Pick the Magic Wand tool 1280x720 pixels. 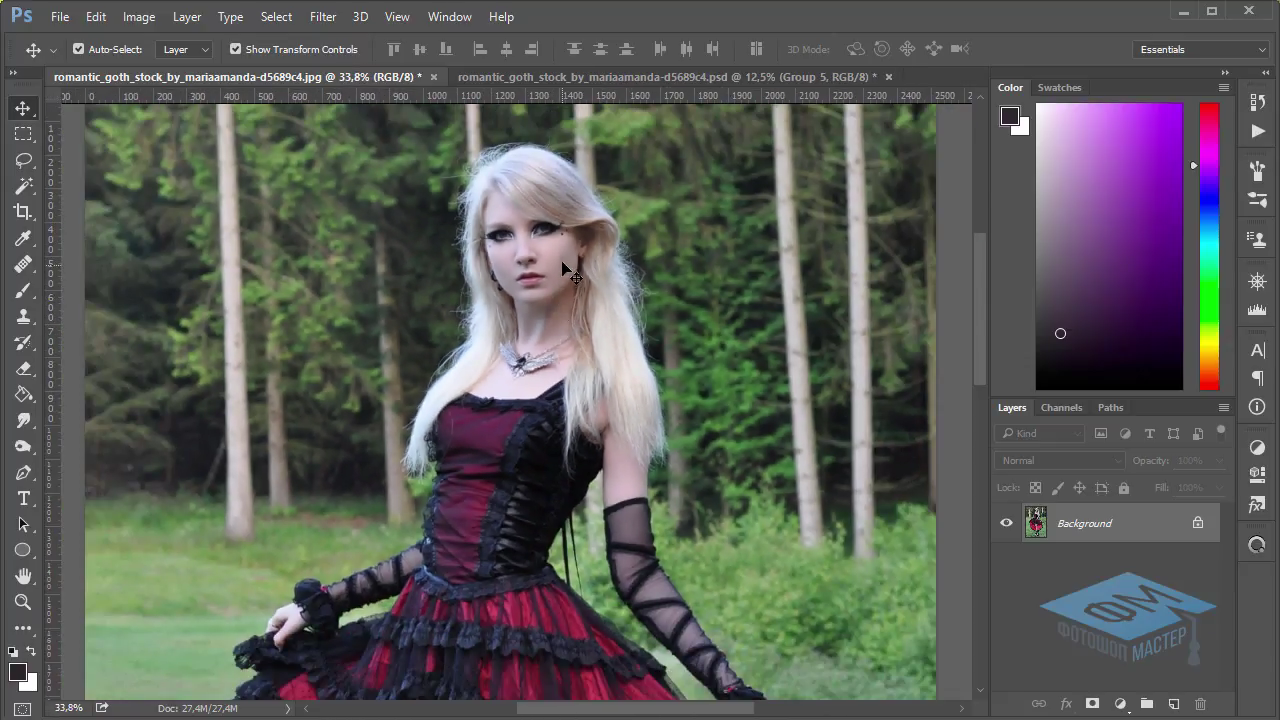[x=23, y=186]
